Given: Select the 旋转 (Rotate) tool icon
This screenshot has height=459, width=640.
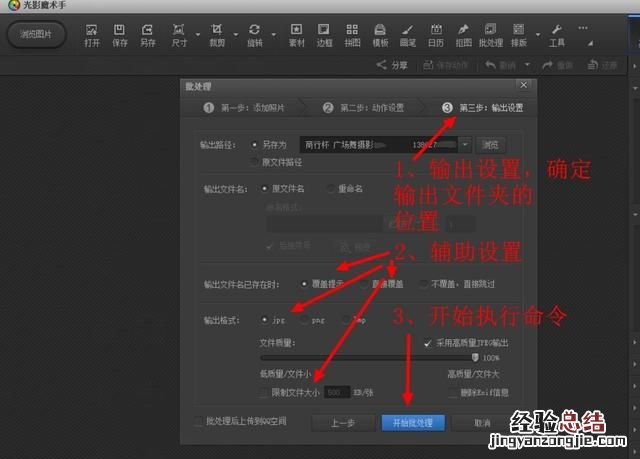Looking at the screenshot, I should [255, 35].
